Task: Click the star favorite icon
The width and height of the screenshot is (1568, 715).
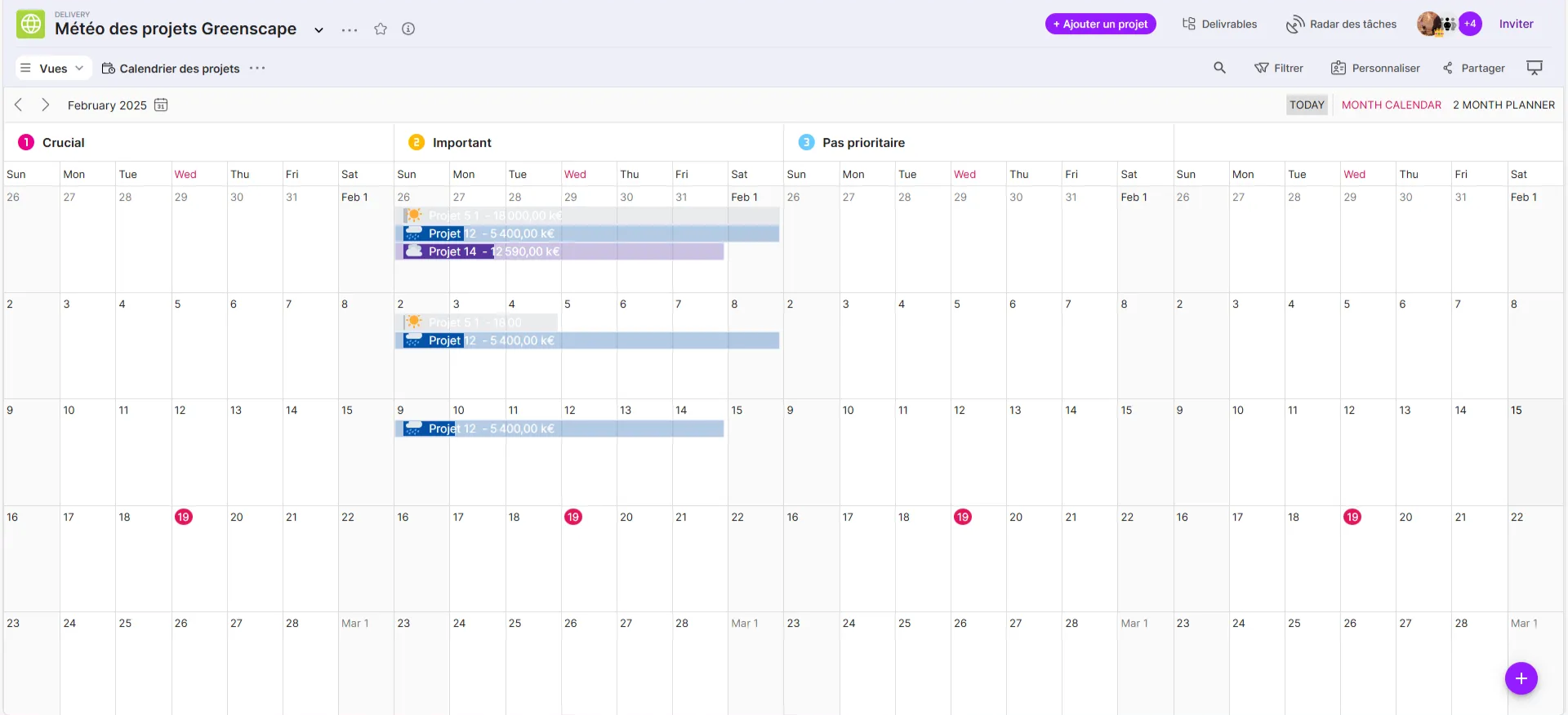Action: 381,29
